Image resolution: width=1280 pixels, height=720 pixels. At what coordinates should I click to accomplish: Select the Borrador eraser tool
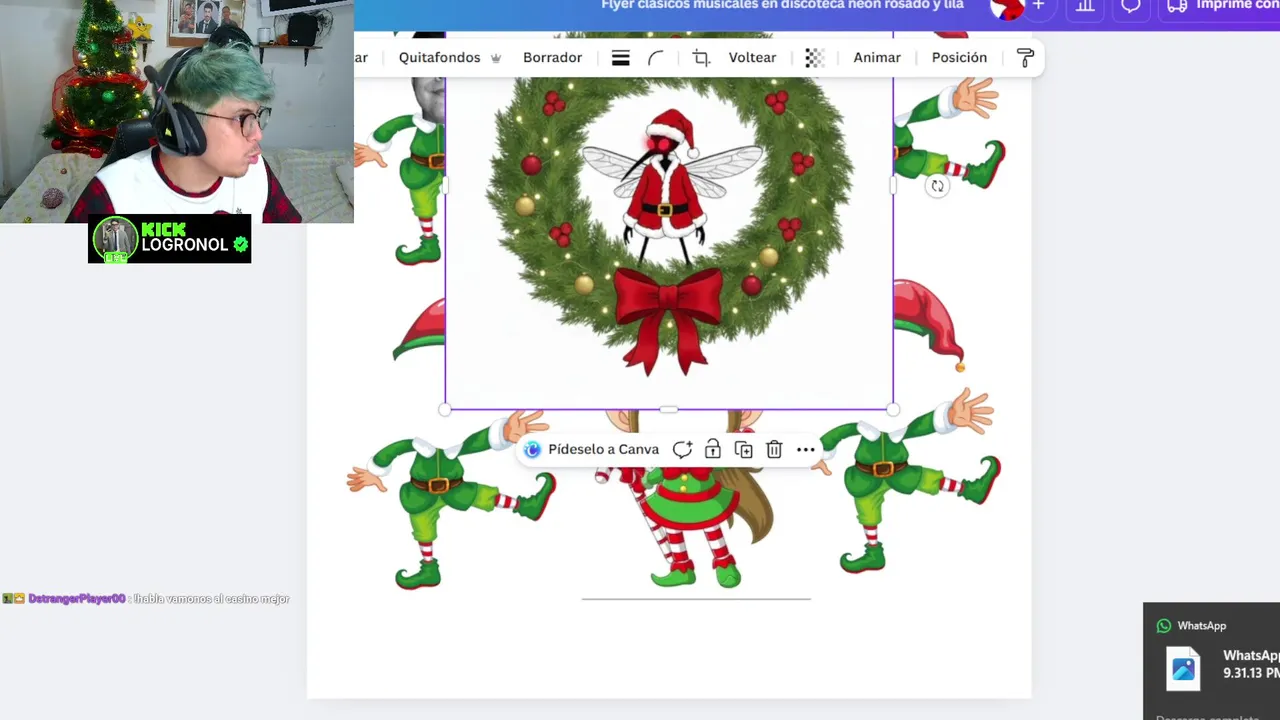click(552, 57)
